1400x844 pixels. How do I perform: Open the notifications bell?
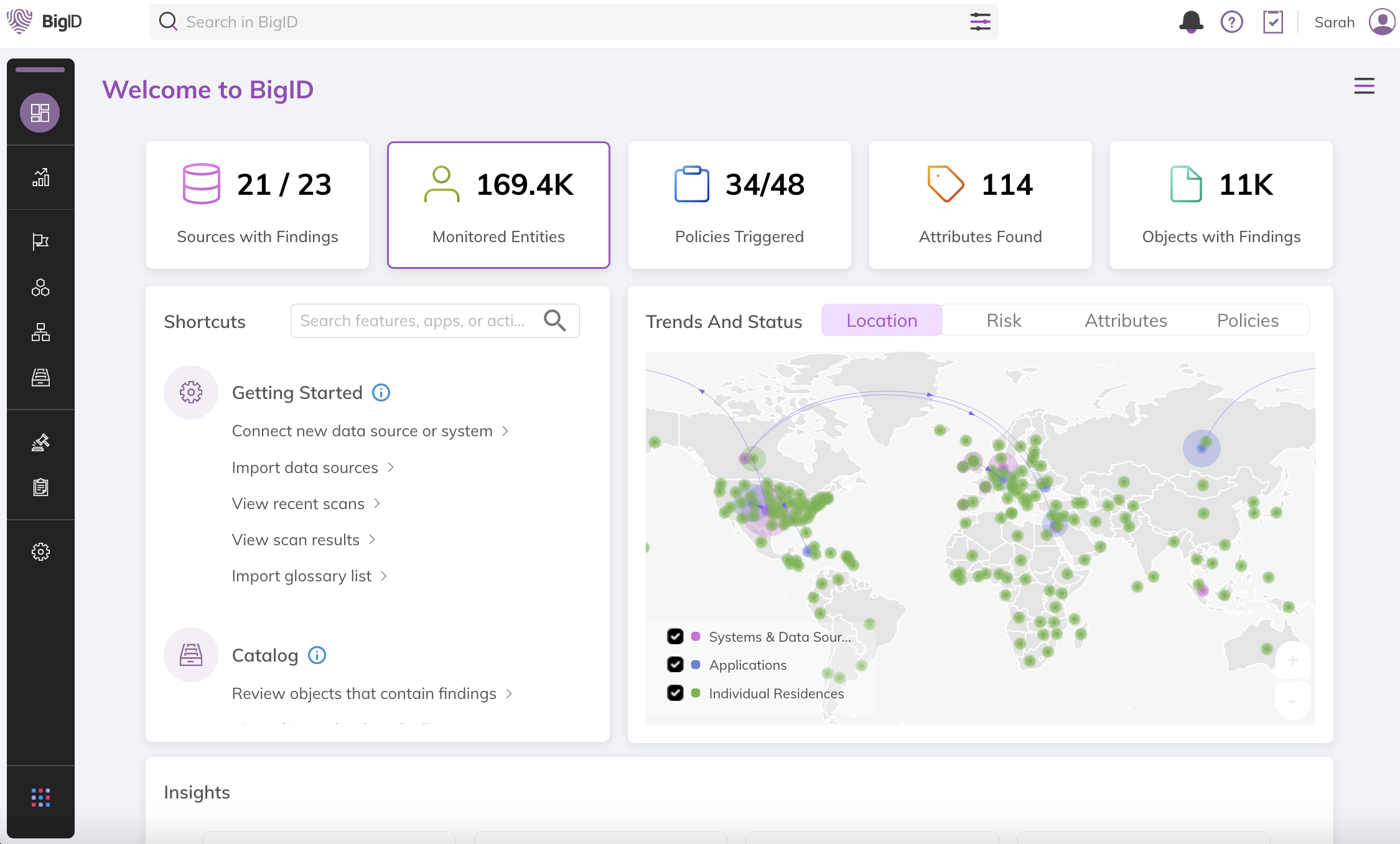tap(1191, 22)
